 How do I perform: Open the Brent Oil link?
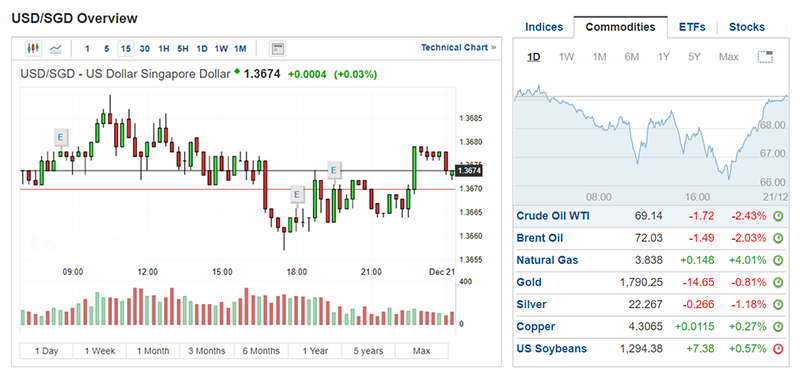(540, 238)
